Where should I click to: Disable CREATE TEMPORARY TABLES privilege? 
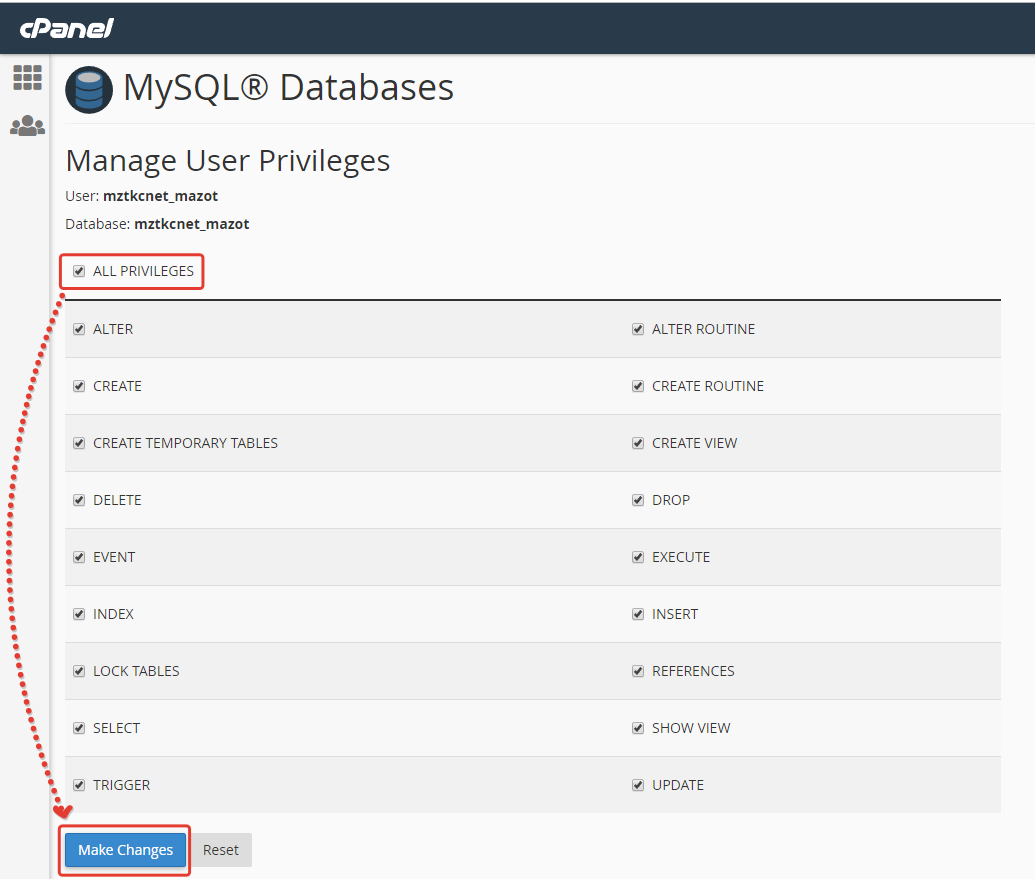coord(79,443)
